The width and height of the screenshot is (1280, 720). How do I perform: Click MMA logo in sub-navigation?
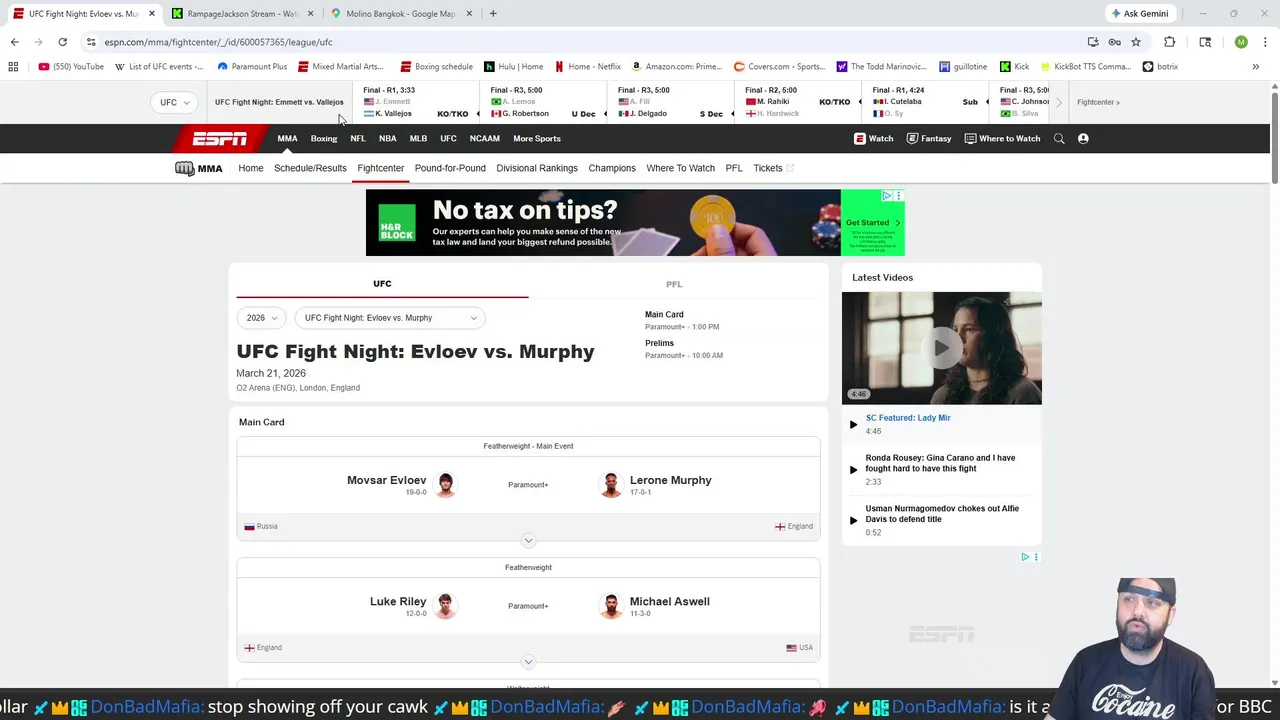[x=198, y=168]
